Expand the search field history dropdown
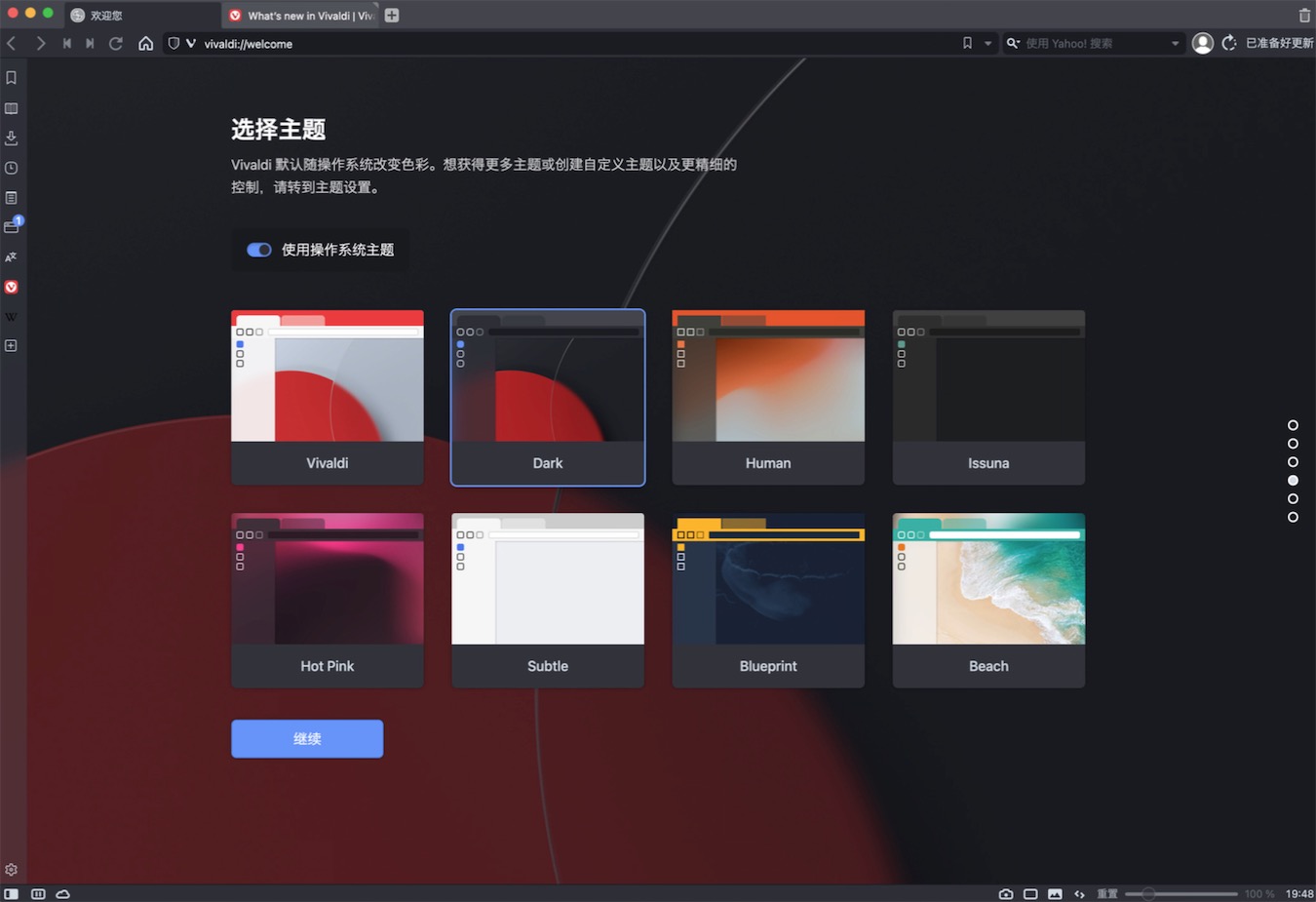Viewport: 1316px width, 902px height. [x=1175, y=43]
